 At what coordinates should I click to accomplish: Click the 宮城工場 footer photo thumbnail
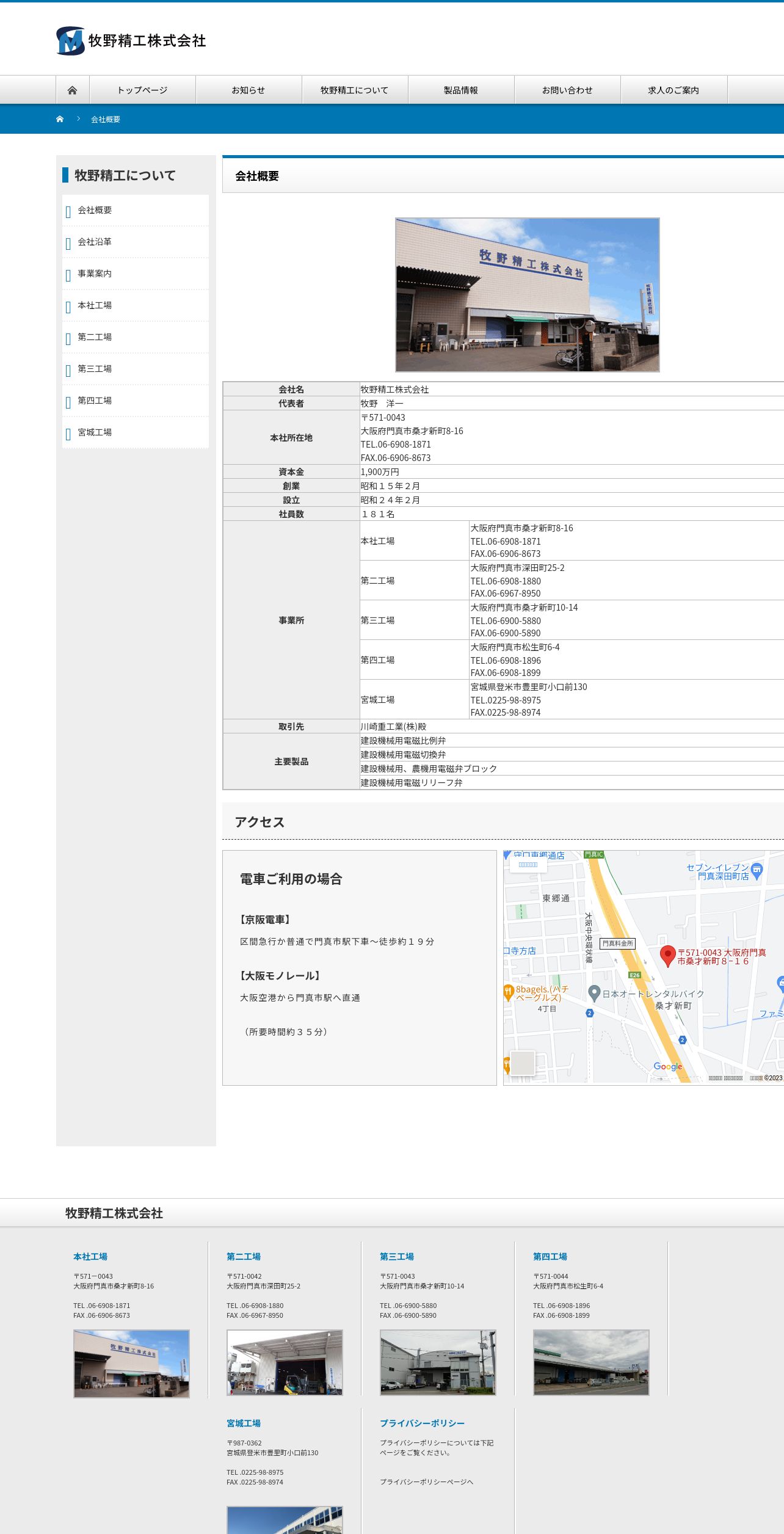285,1520
